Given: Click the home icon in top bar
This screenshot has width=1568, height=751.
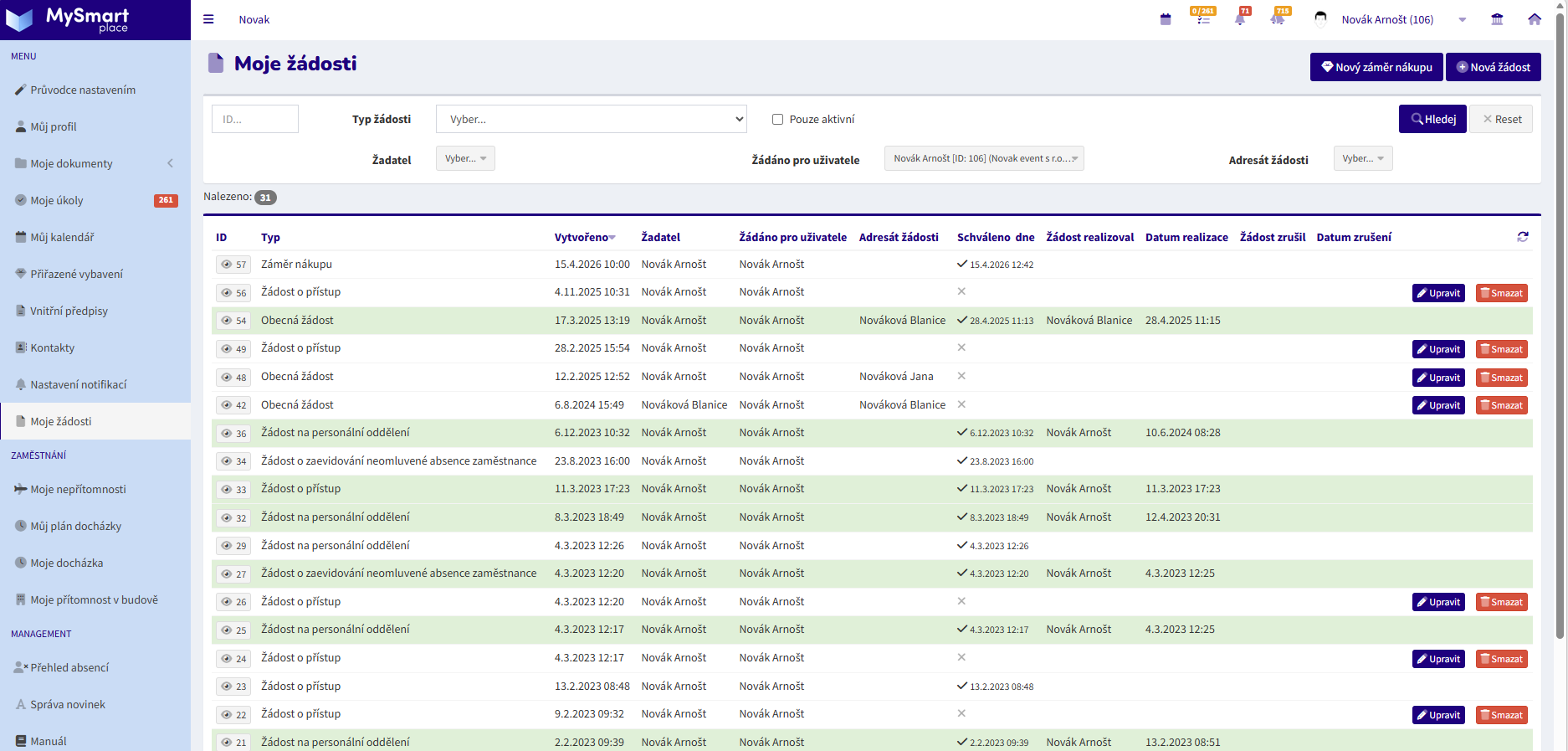Looking at the screenshot, I should 1535,19.
